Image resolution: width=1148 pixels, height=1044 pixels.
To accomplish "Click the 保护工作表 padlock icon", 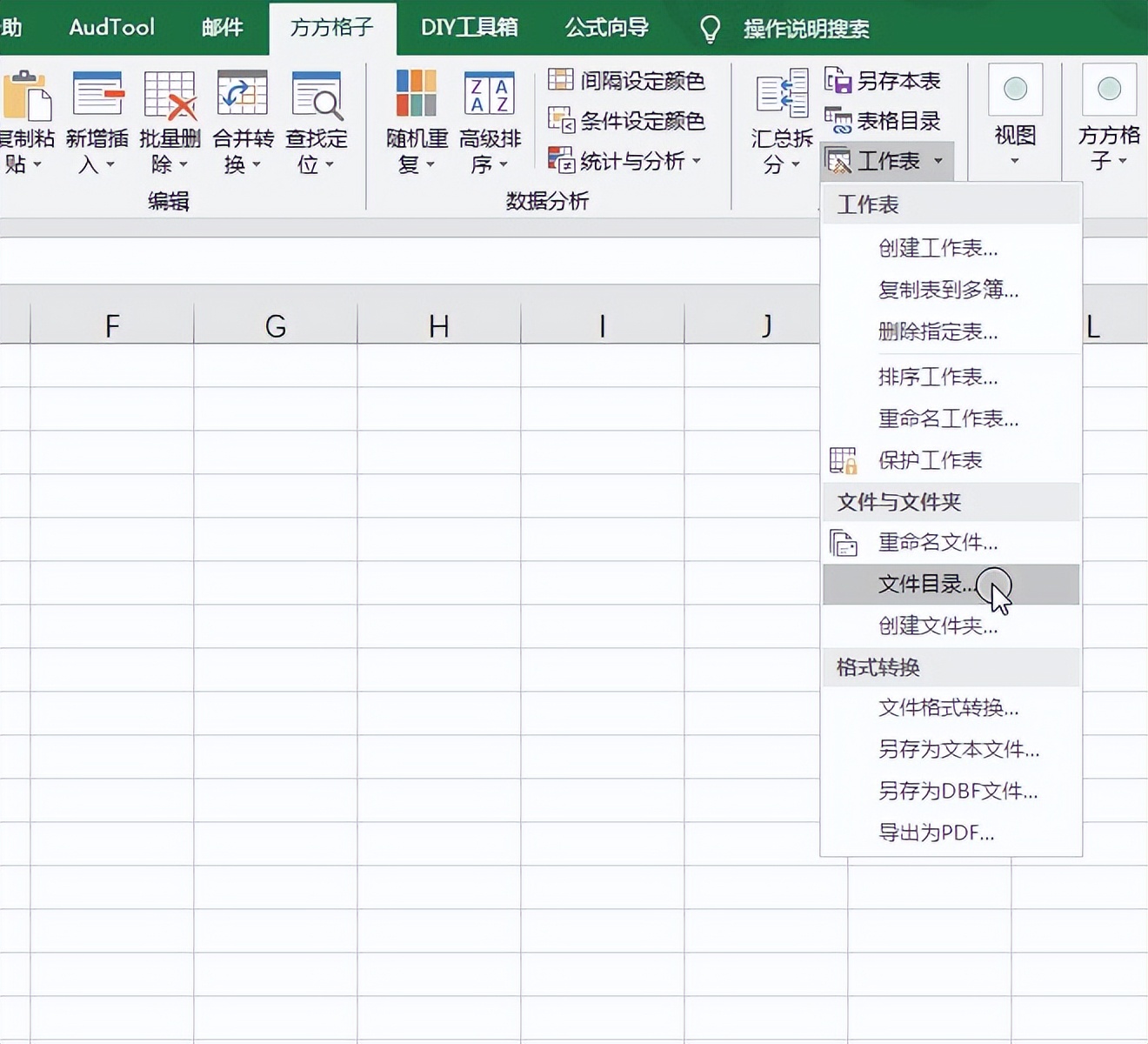I will (x=844, y=459).
